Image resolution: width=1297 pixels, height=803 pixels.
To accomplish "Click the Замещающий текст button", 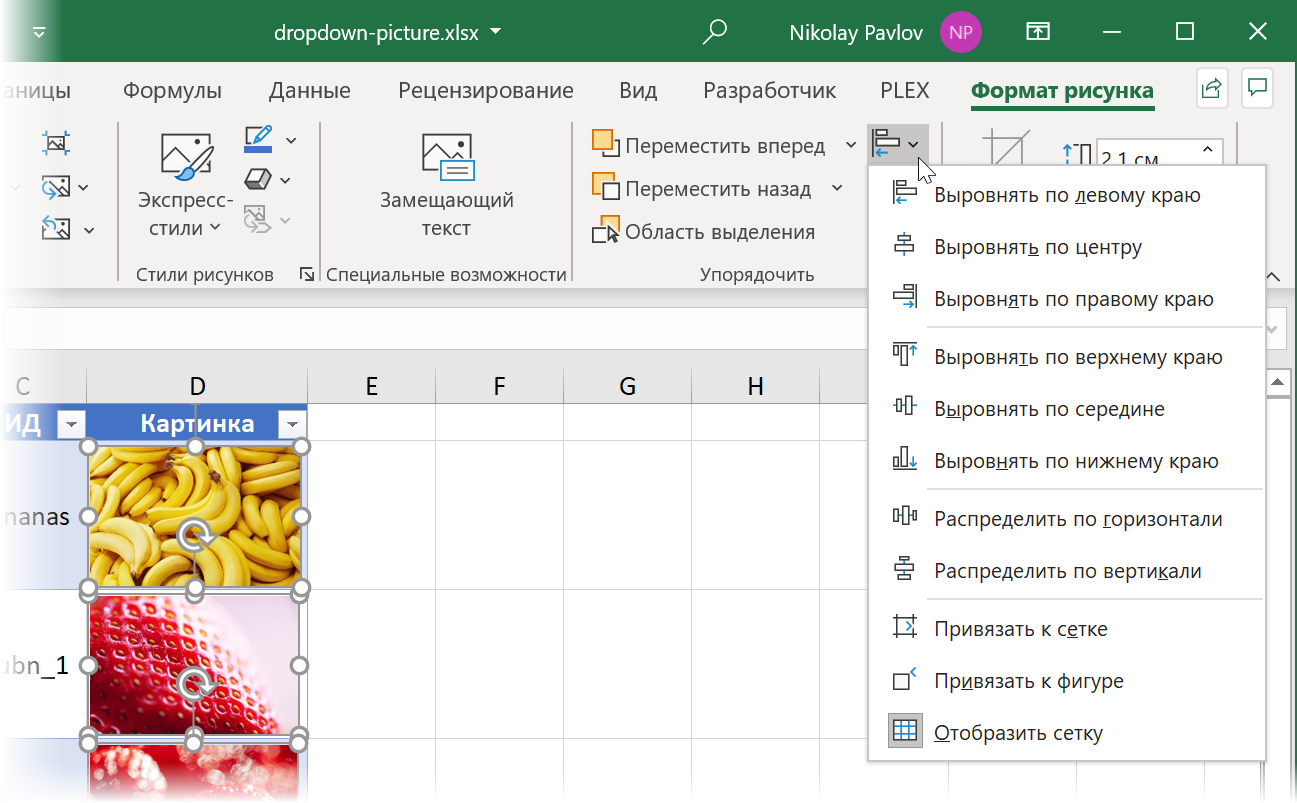I will click(446, 186).
